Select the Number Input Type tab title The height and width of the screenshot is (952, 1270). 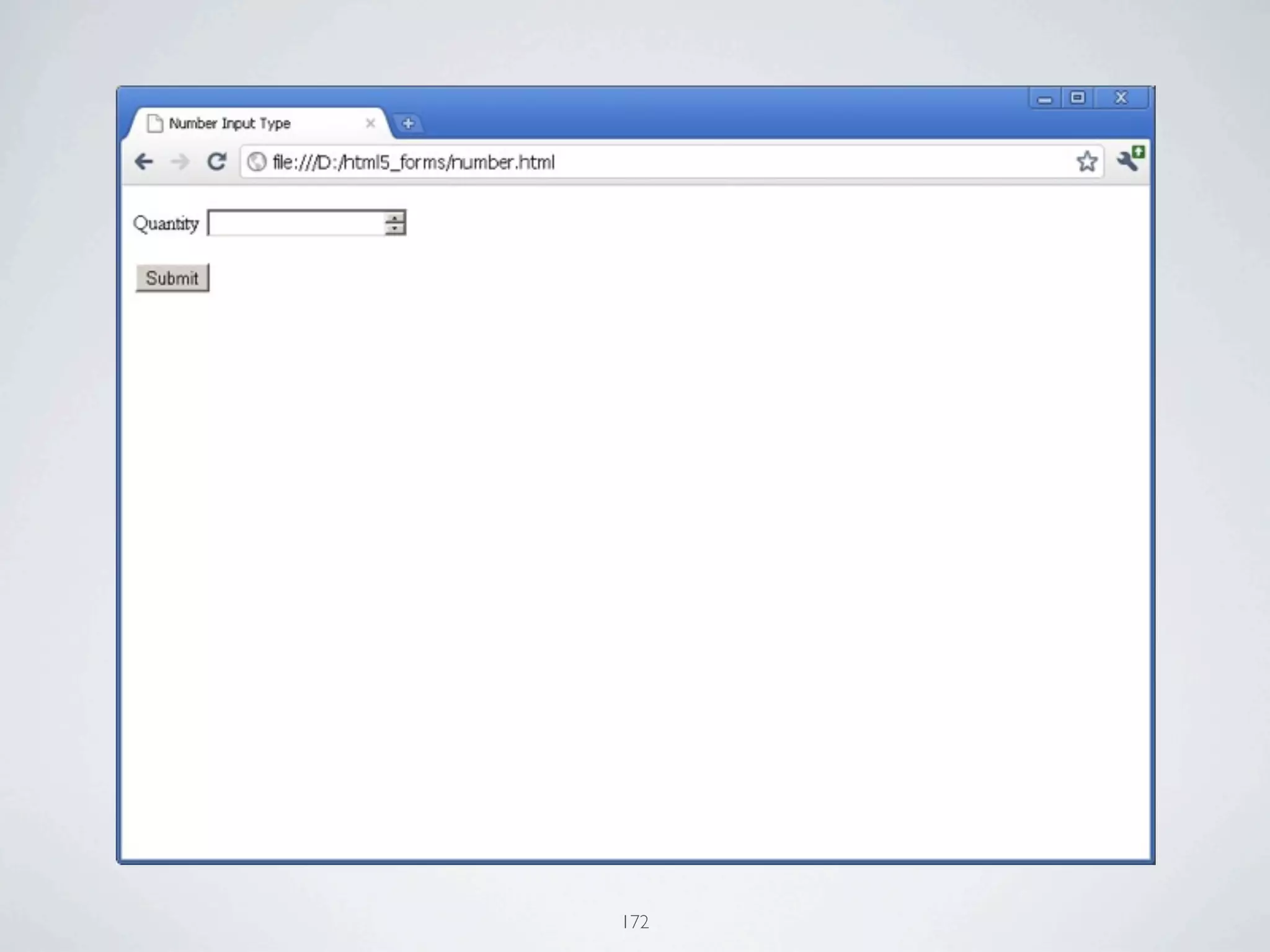point(229,123)
